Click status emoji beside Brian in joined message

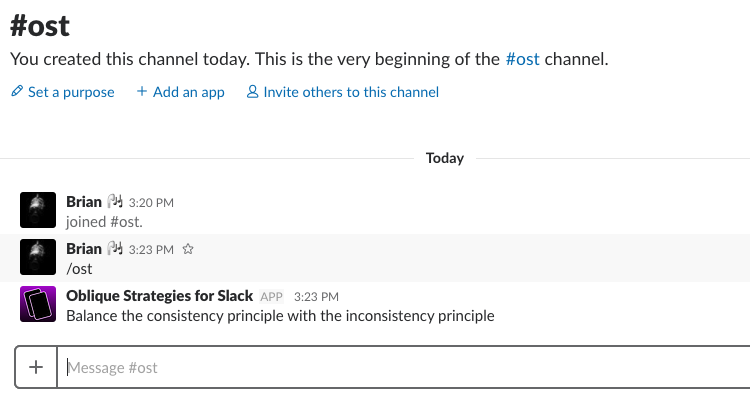click(x=115, y=202)
